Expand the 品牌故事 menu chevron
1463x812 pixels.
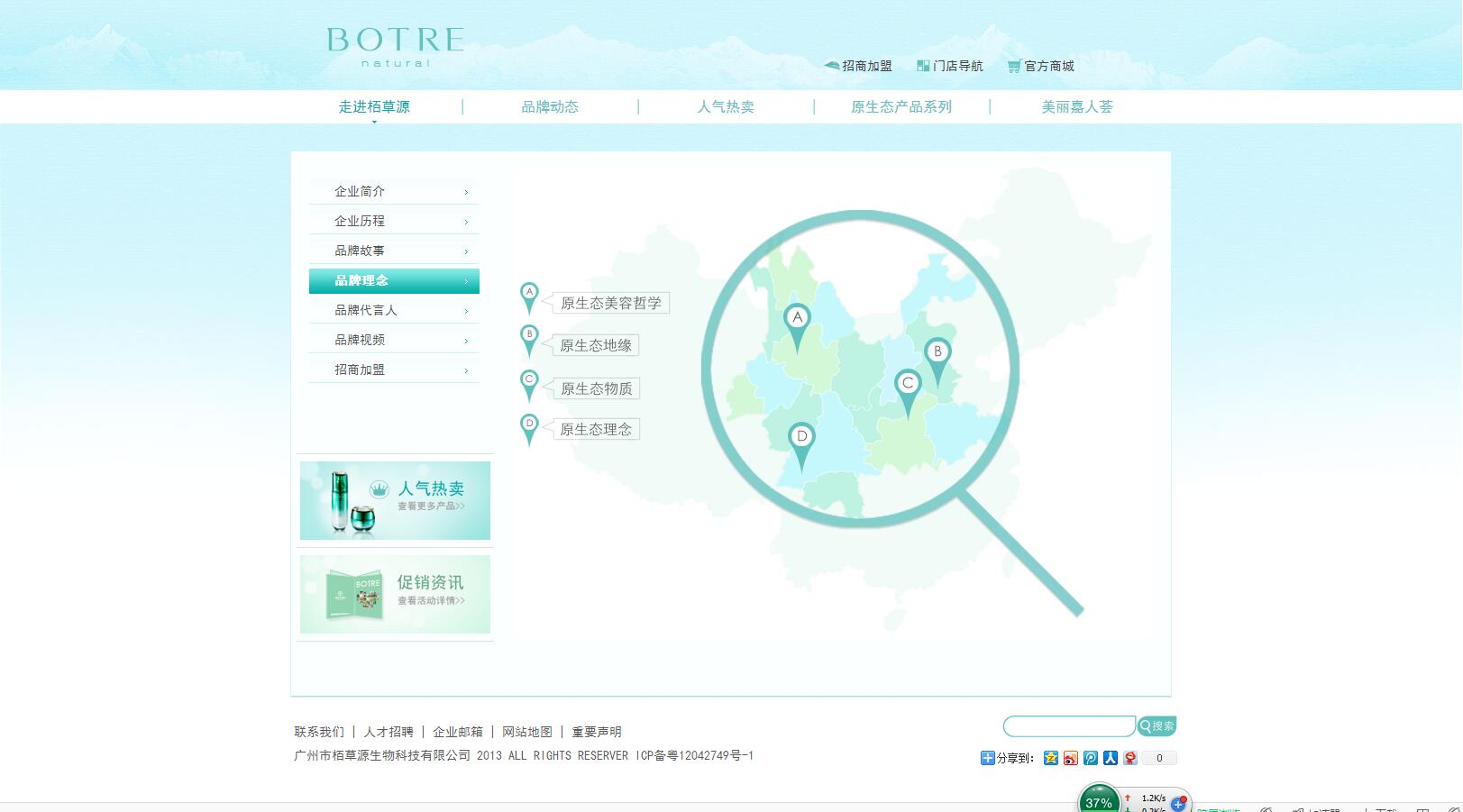pos(466,251)
